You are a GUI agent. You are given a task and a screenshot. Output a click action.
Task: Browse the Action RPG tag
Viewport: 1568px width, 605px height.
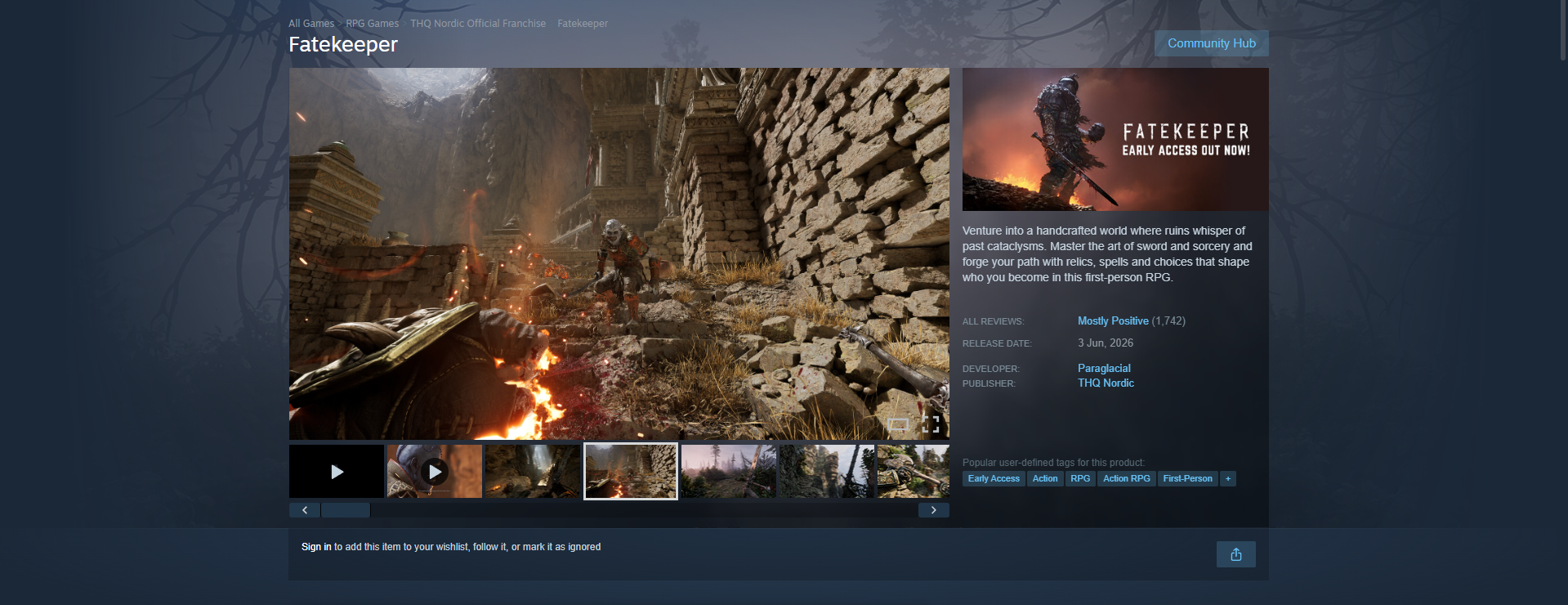1126,479
